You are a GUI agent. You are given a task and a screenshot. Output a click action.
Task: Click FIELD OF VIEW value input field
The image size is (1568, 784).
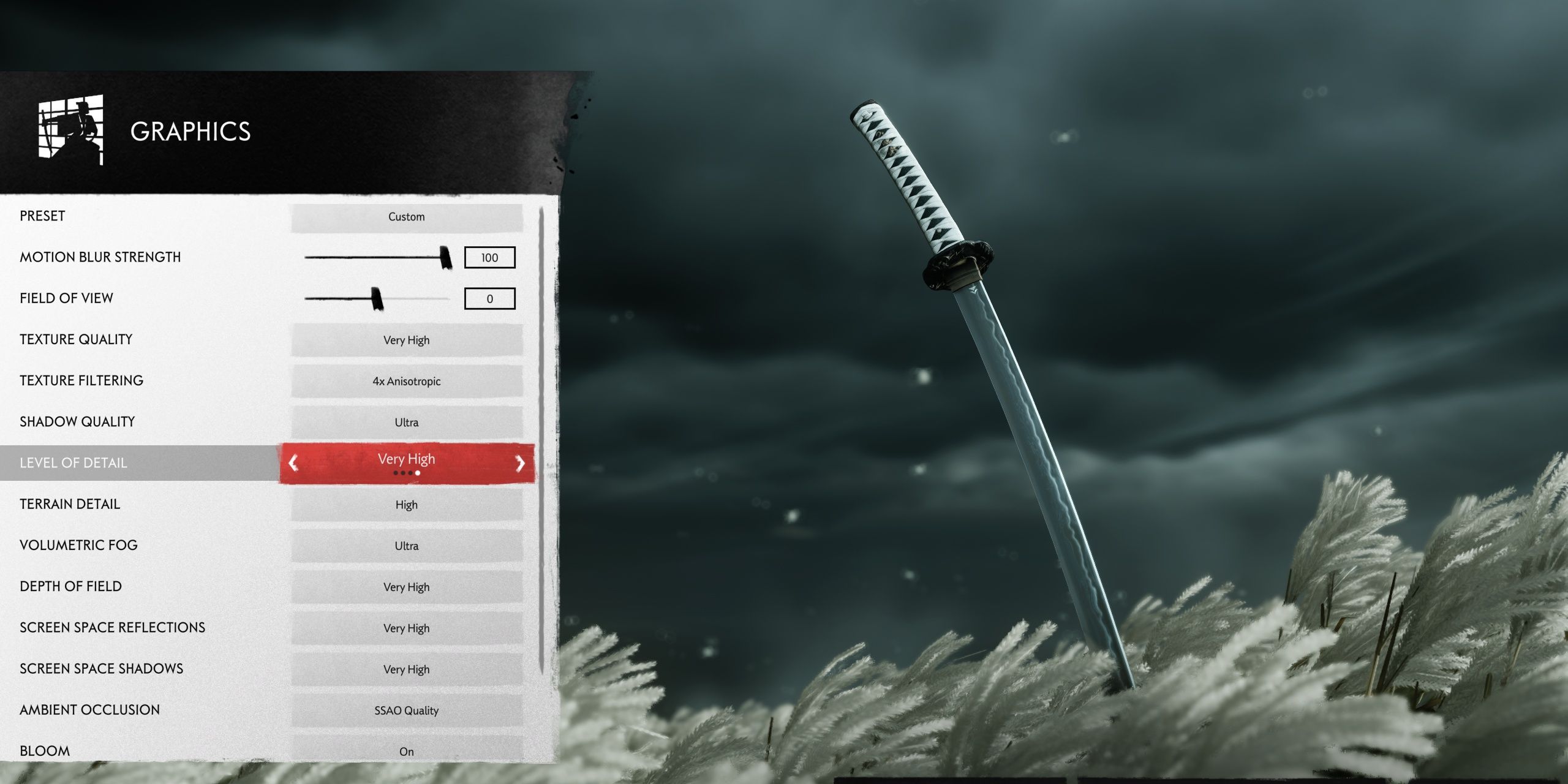(x=490, y=298)
